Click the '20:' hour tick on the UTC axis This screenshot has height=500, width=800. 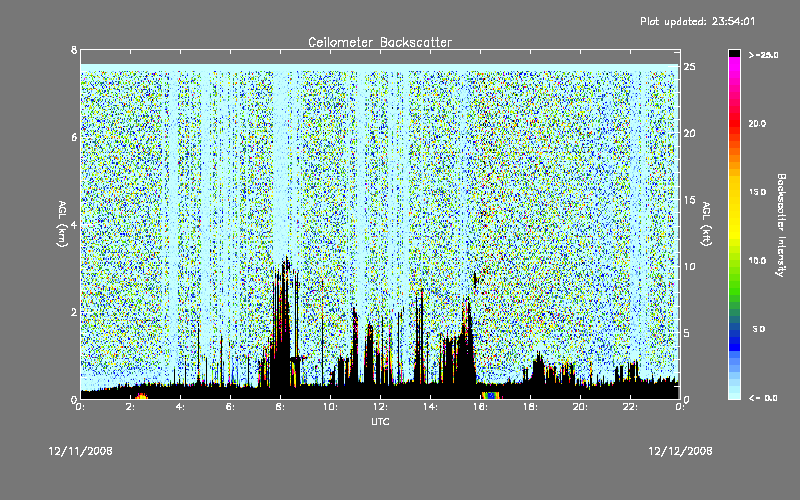point(580,407)
